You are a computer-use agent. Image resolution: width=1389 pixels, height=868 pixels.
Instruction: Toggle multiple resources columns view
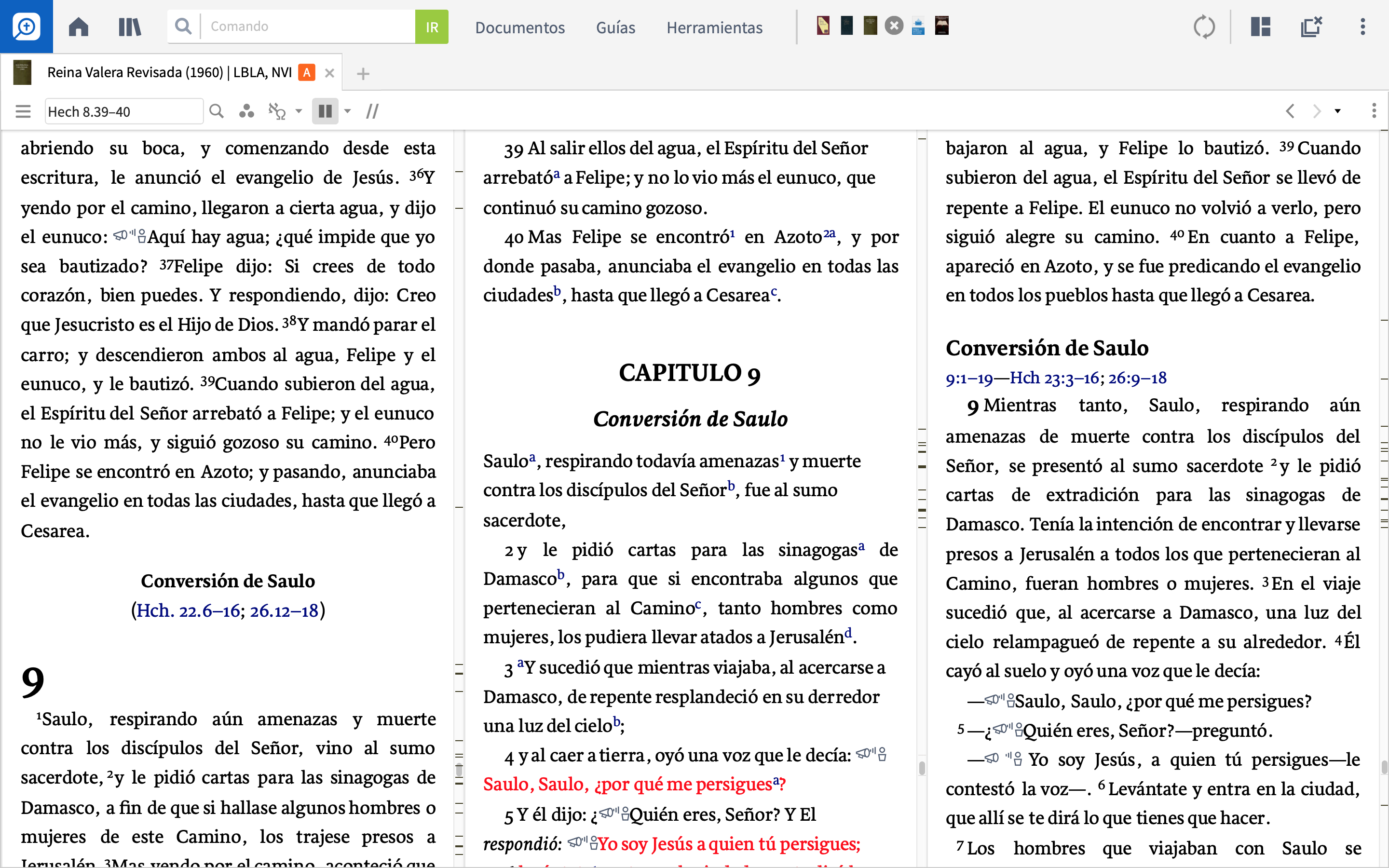(325, 111)
